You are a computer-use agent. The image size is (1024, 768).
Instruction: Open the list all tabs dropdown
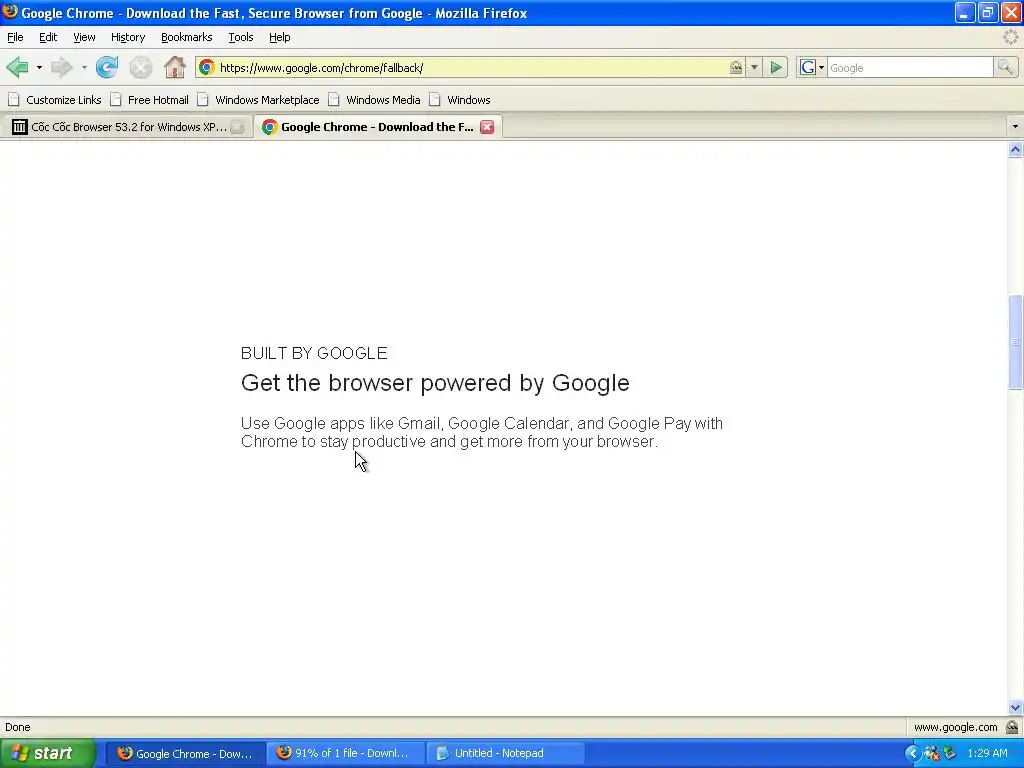(1015, 126)
